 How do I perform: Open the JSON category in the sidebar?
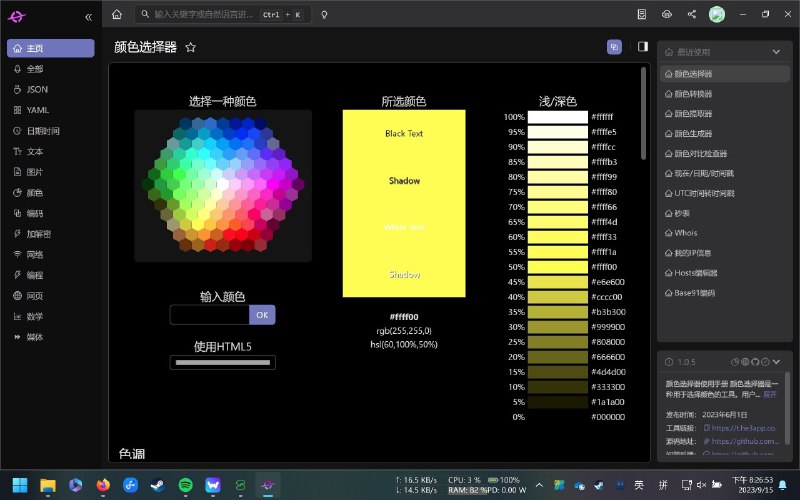(36, 89)
